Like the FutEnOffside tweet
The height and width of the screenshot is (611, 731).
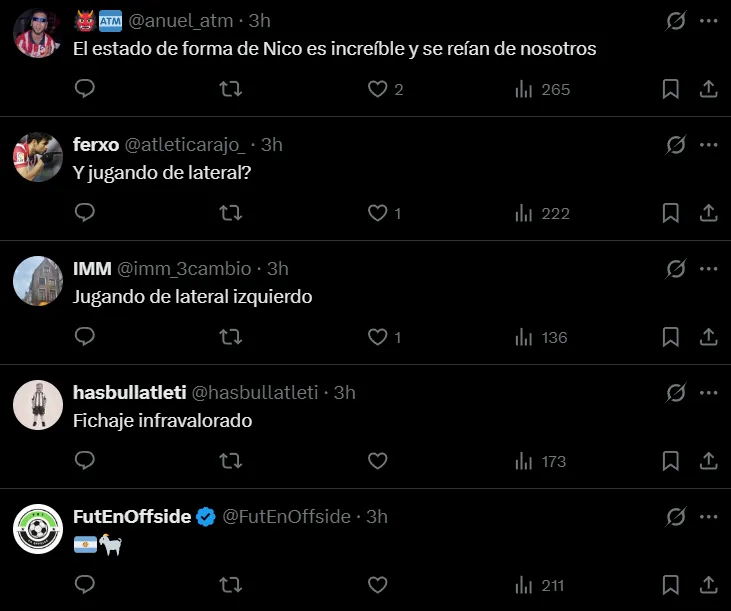tap(377, 585)
